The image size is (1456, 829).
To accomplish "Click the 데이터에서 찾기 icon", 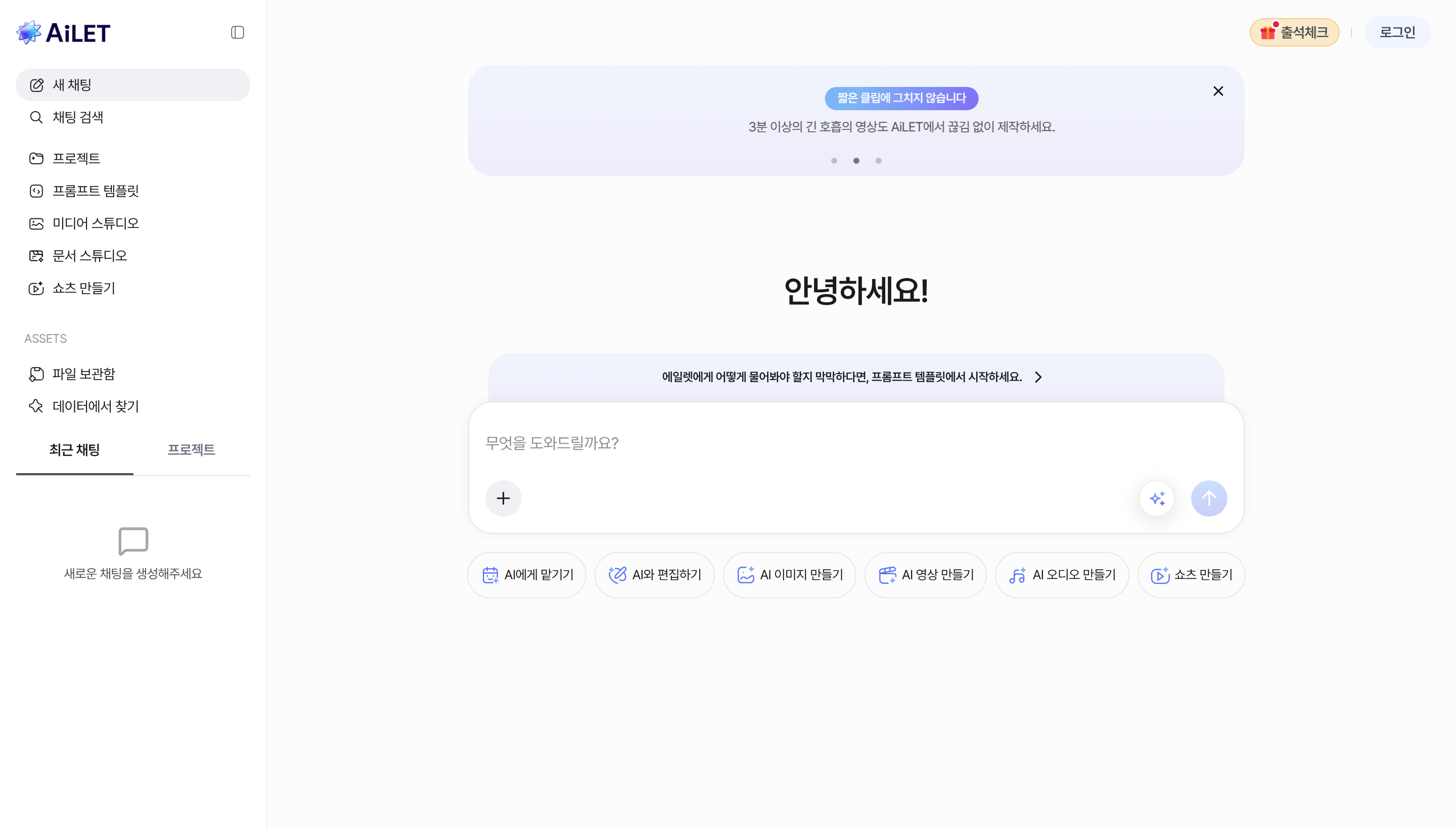I will (x=36, y=406).
